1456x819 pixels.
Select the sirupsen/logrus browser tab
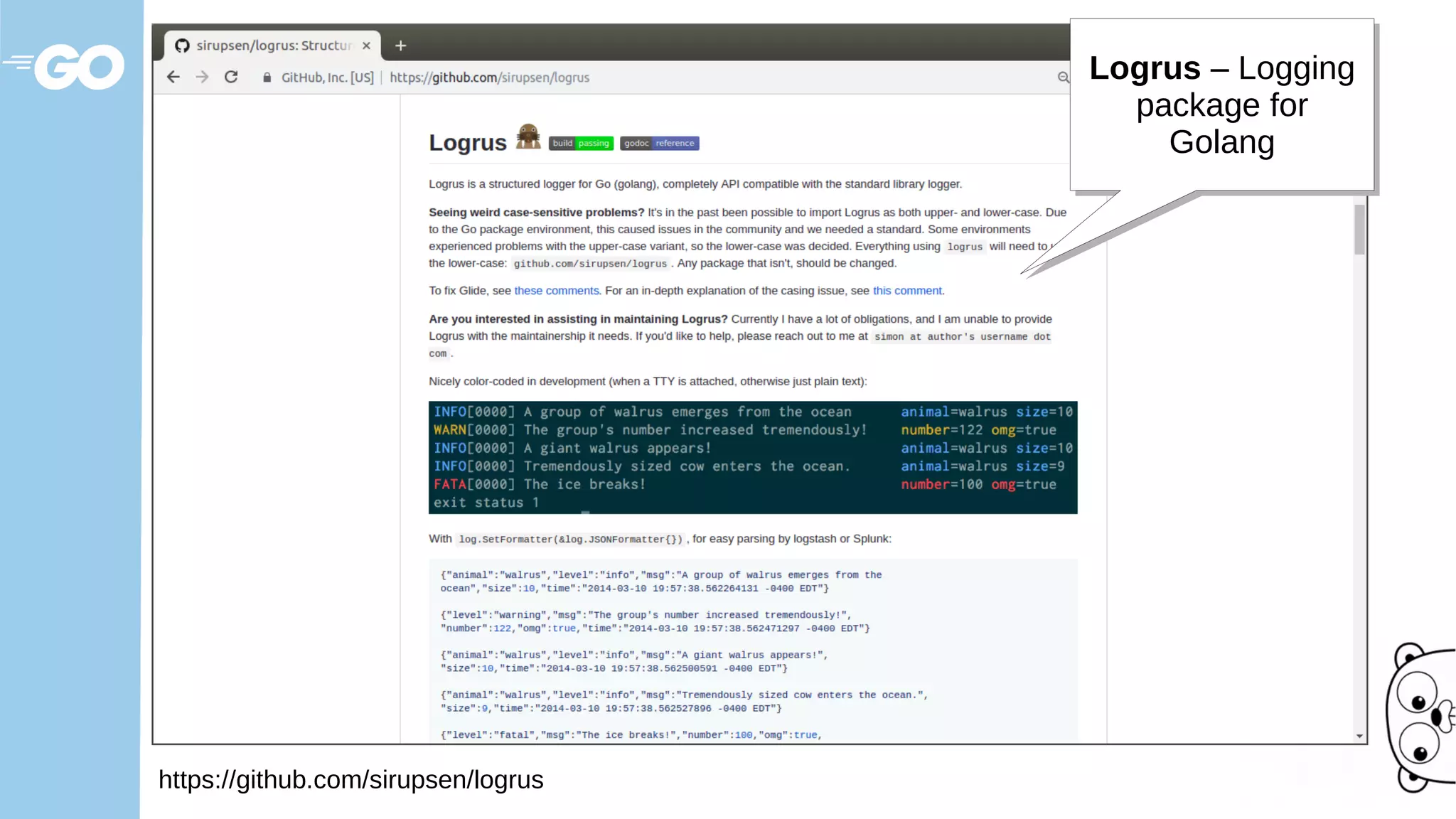pos(274,45)
